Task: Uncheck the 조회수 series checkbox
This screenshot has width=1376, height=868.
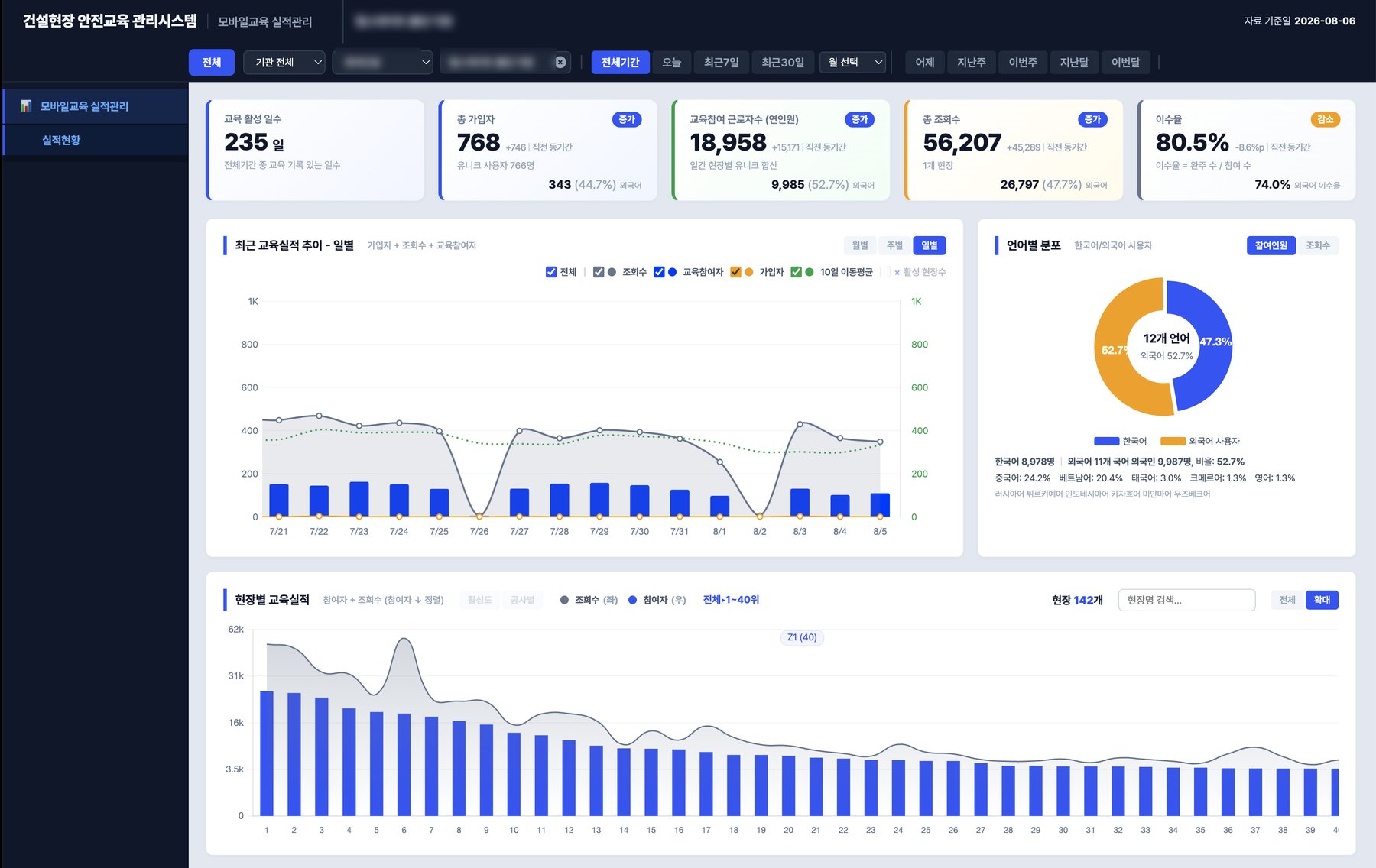Action: [x=599, y=272]
